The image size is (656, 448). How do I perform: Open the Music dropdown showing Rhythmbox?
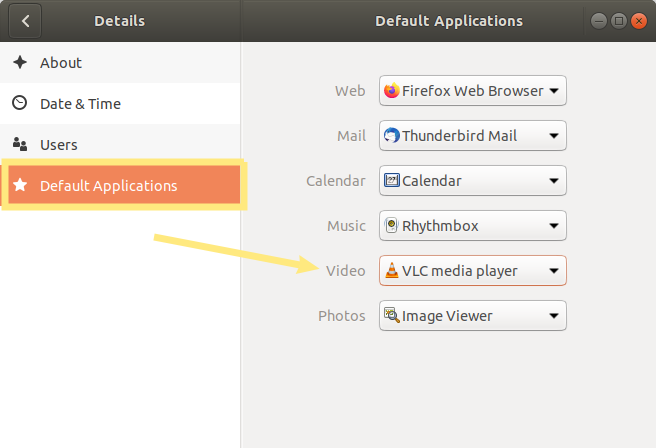(x=473, y=225)
